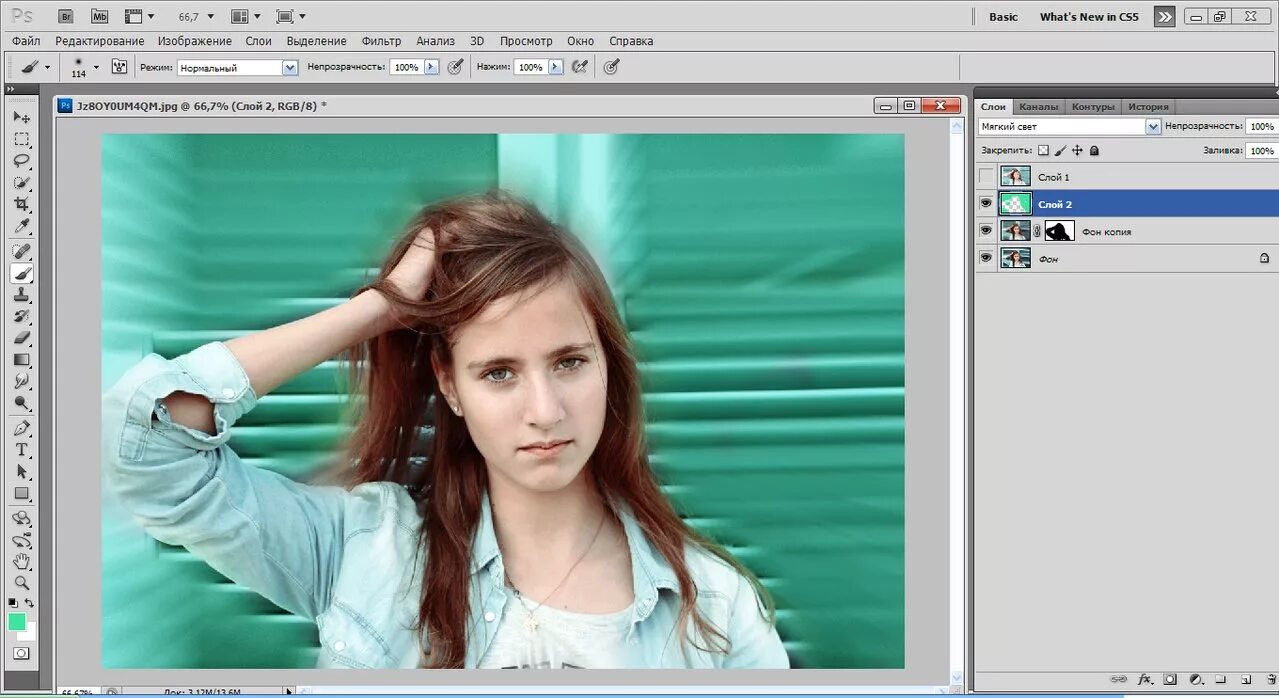Click the green foreground color swatch
1279x698 pixels.
point(17,622)
